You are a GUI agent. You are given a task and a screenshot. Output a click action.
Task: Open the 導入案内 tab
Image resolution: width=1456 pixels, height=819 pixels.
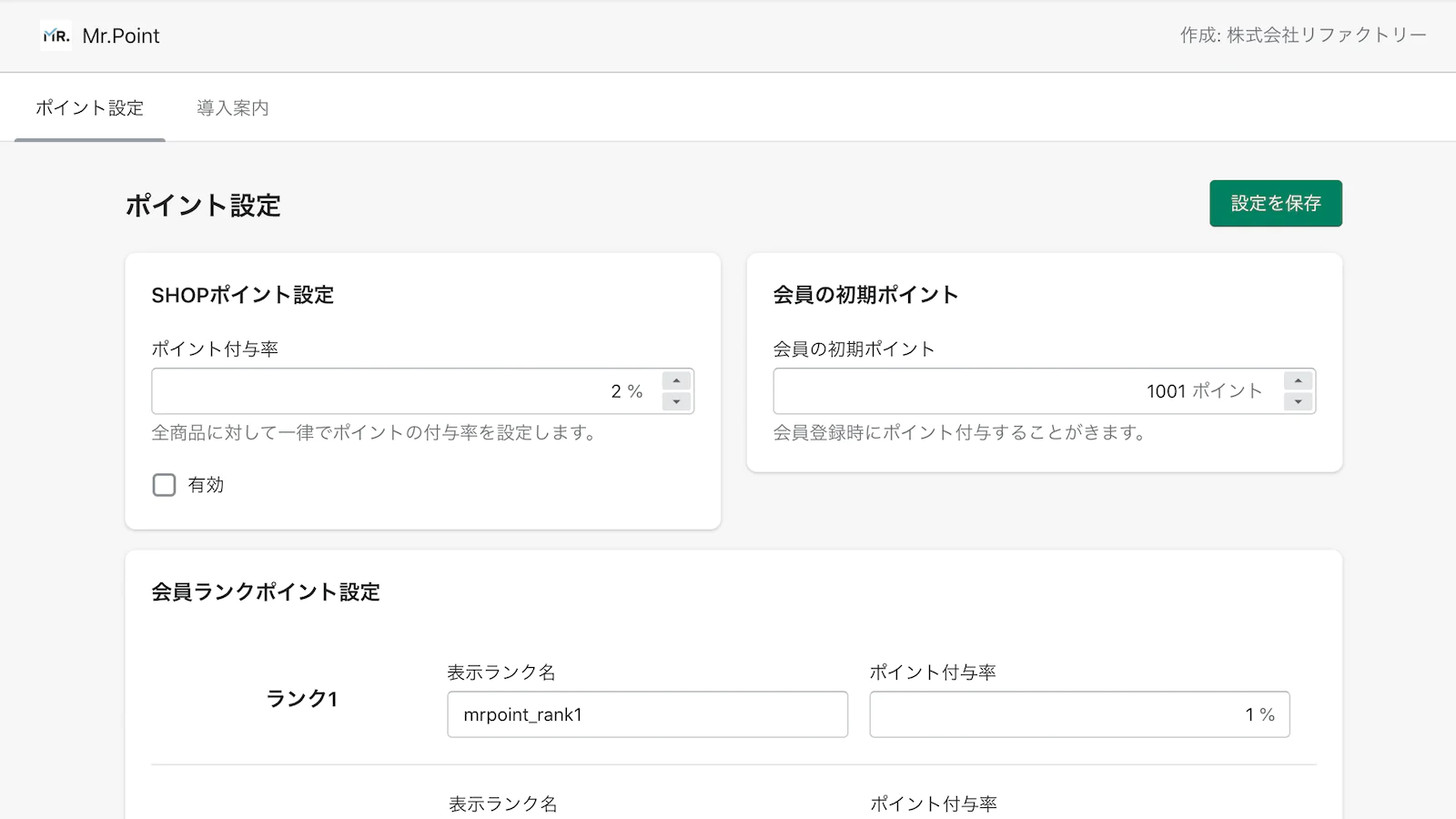coord(233,108)
